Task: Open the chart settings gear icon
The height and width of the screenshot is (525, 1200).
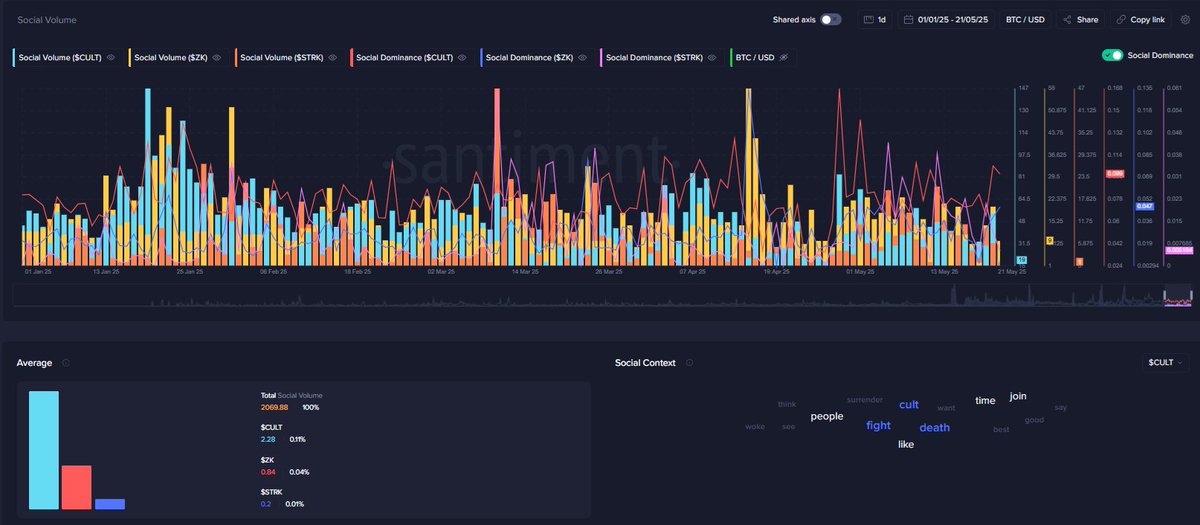Action: pos(1186,19)
